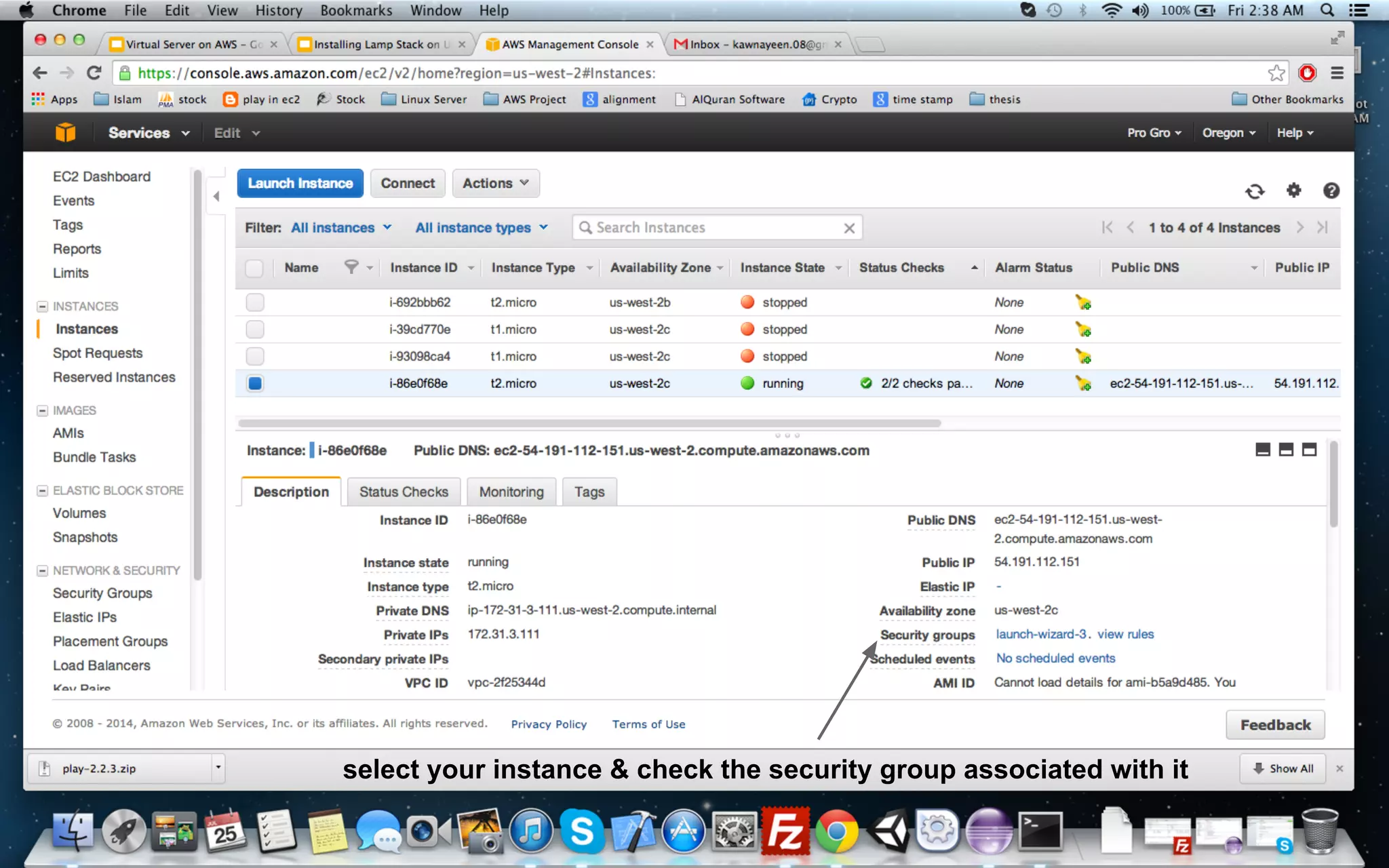
Task: Click alarm icon for instance i-692bbb62
Action: pyautogui.click(x=1083, y=302)
